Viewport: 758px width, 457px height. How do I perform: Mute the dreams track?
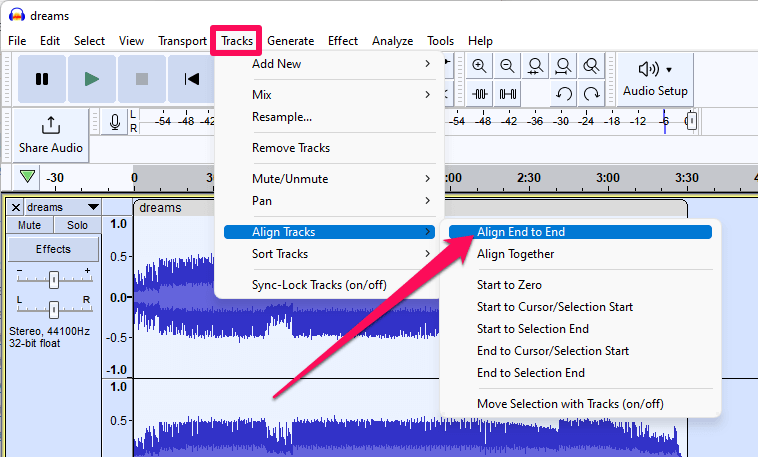pyautogui.click(x=29, y=225)
